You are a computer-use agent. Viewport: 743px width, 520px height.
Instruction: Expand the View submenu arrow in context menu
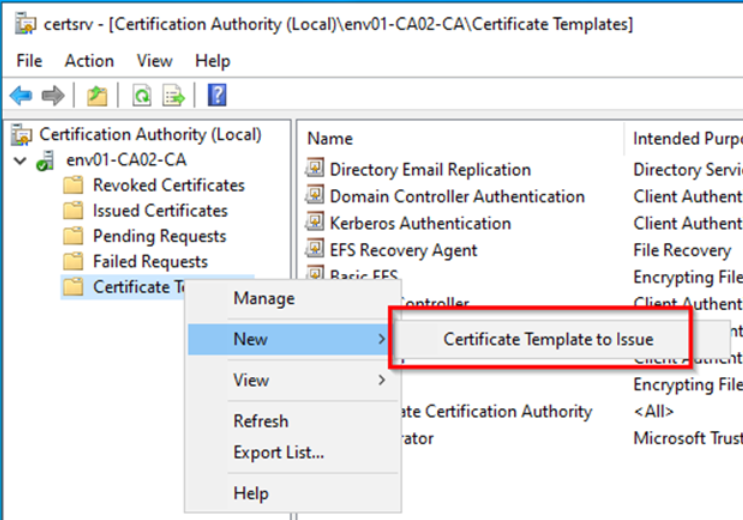381,380
